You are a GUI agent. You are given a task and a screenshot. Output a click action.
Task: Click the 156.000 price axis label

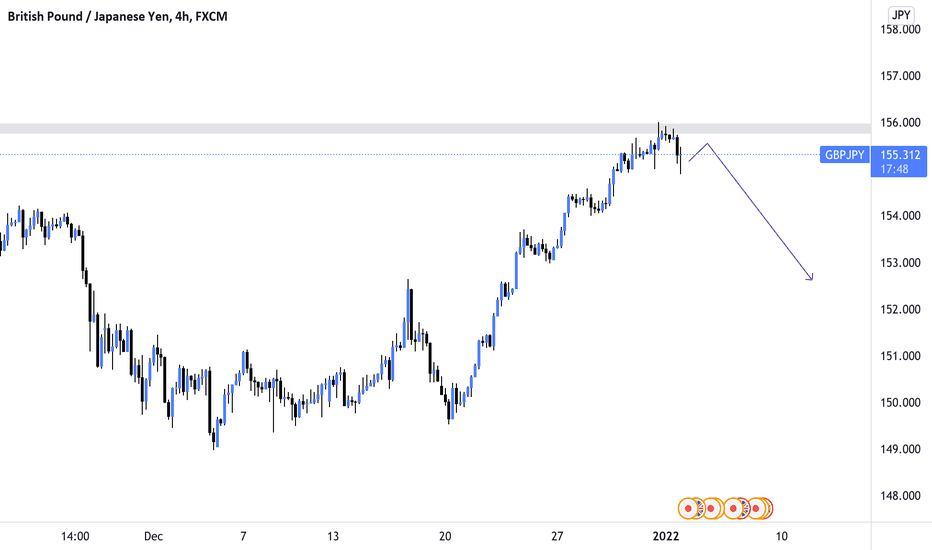(x=900, y=122)
